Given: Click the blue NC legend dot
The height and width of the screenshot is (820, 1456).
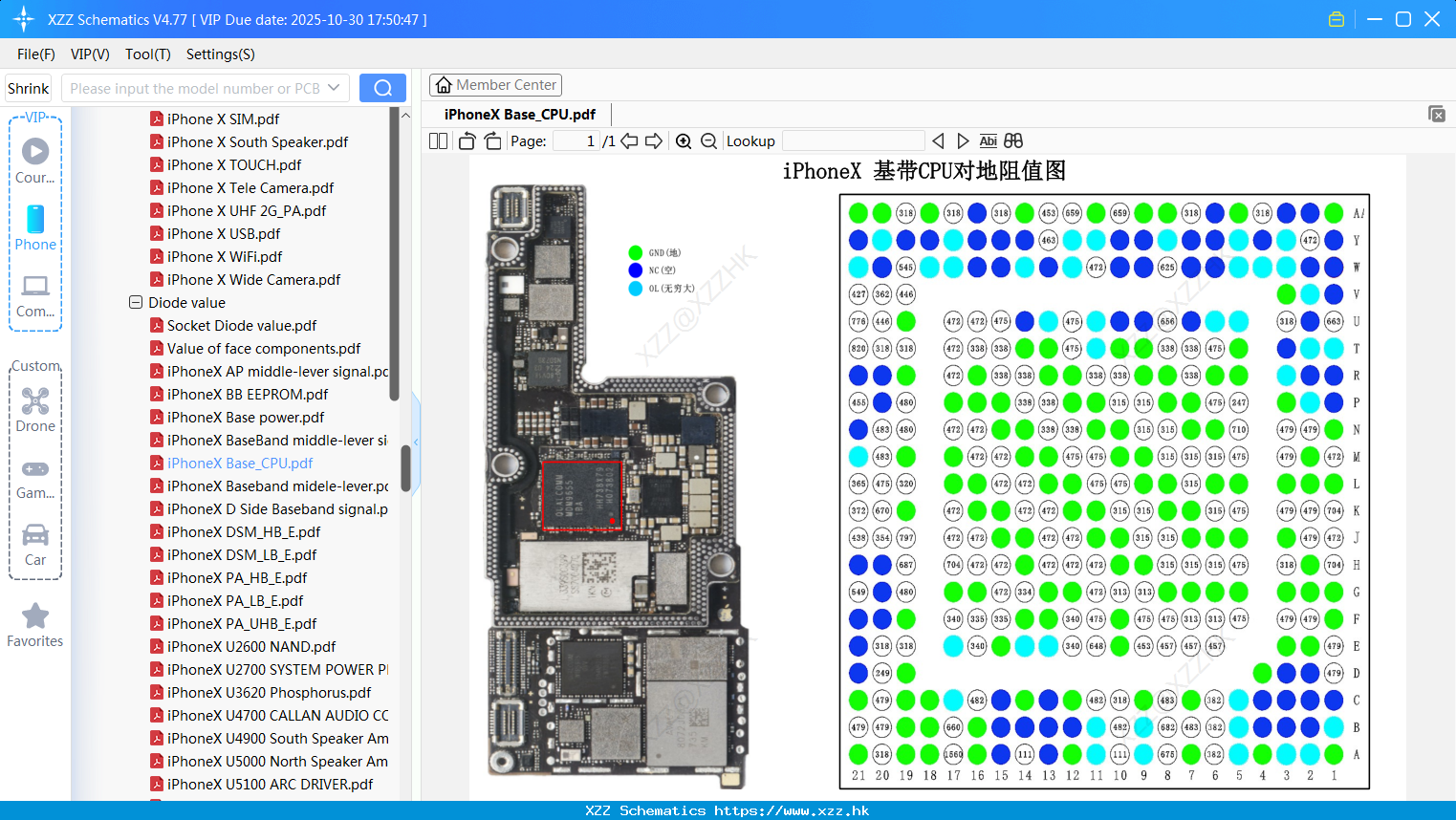Looking at the screenshot, I should [636, 270].
